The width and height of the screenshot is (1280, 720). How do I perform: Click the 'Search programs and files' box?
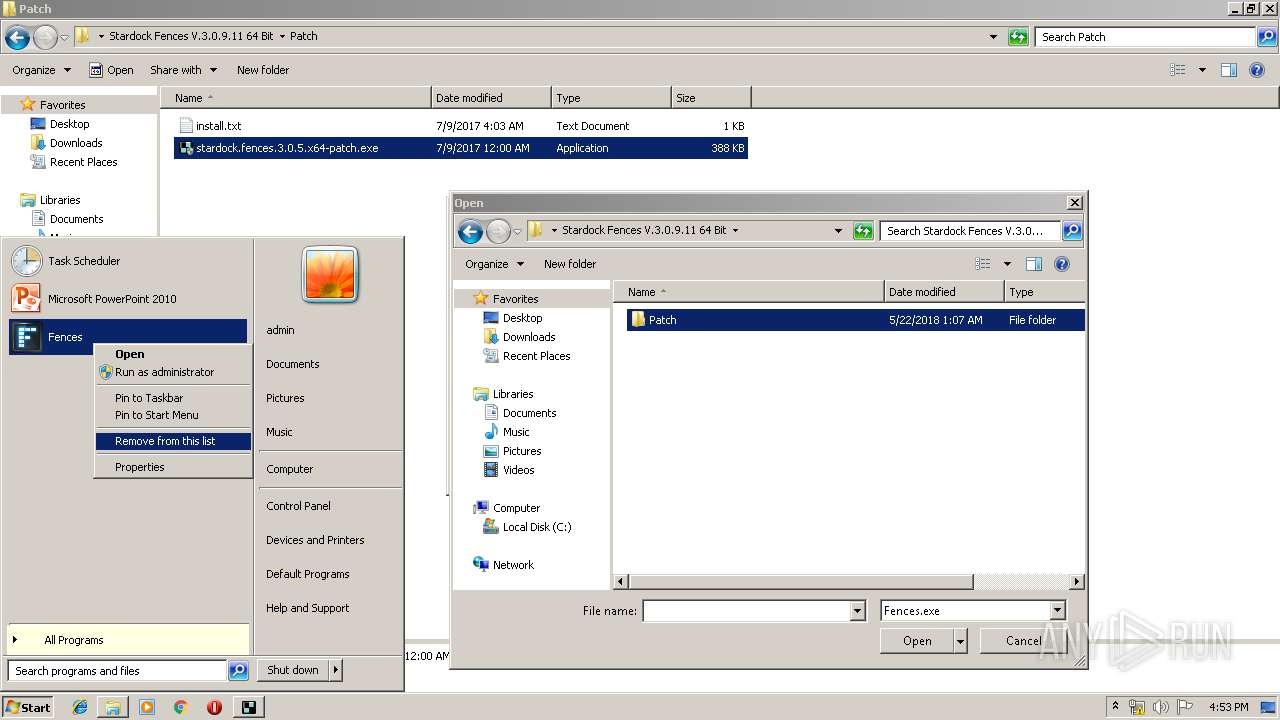[117, 671]
